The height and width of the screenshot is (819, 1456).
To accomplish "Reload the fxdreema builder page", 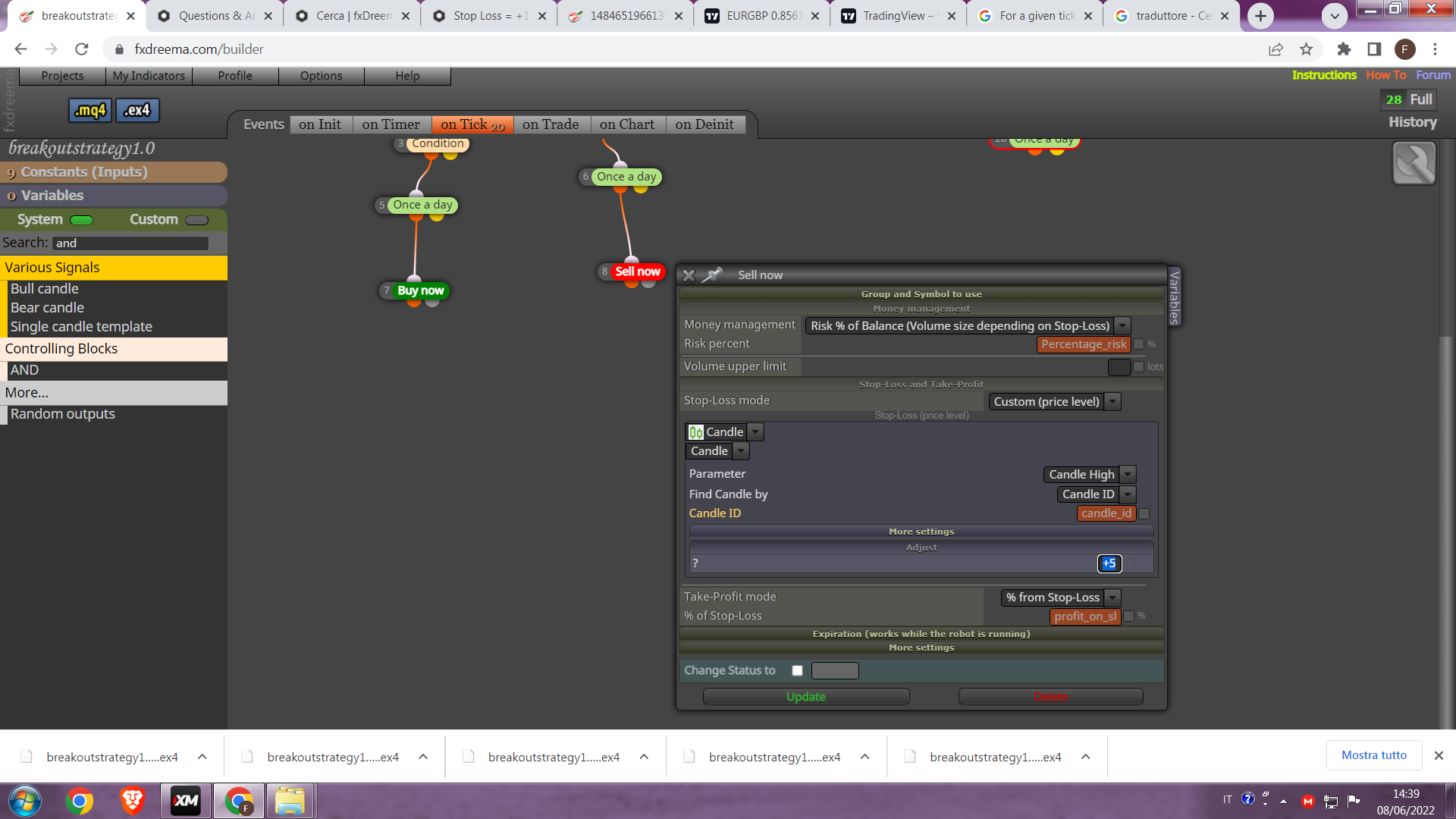I will (82, 49).
